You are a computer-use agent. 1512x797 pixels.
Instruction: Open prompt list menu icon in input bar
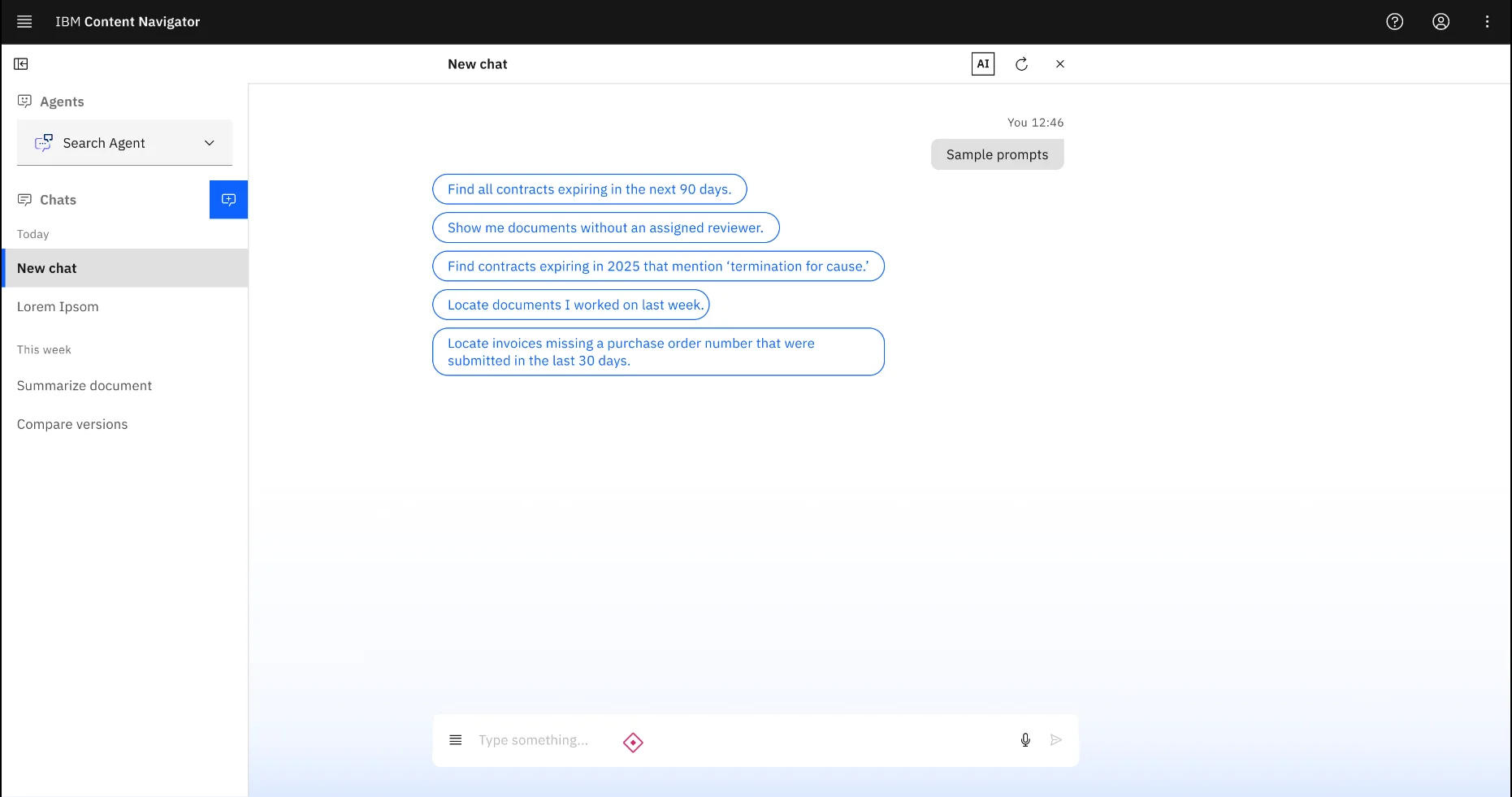pos(455,740)
